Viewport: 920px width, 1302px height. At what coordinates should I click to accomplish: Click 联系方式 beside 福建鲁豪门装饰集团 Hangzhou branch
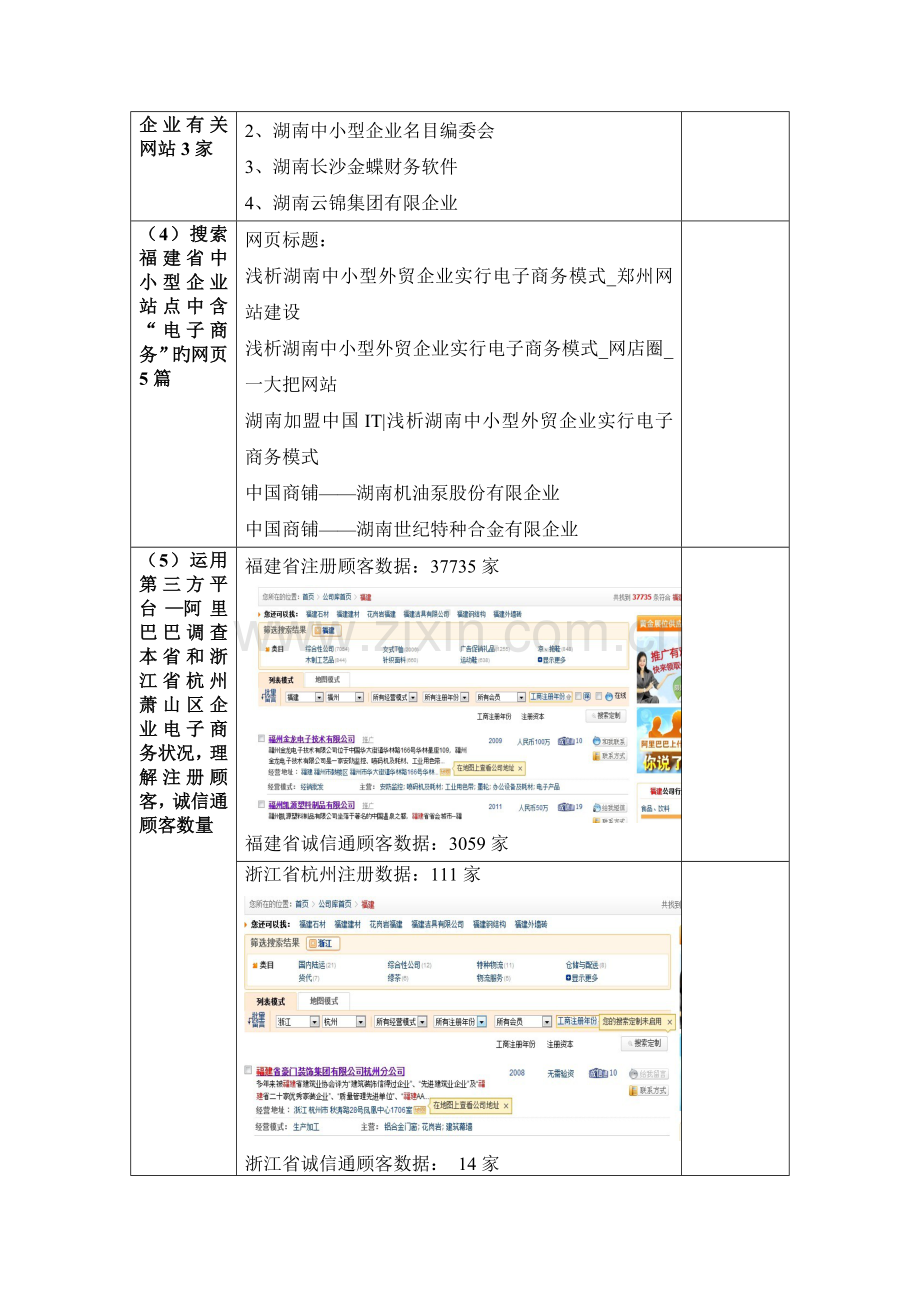(x=649, y=1090)
